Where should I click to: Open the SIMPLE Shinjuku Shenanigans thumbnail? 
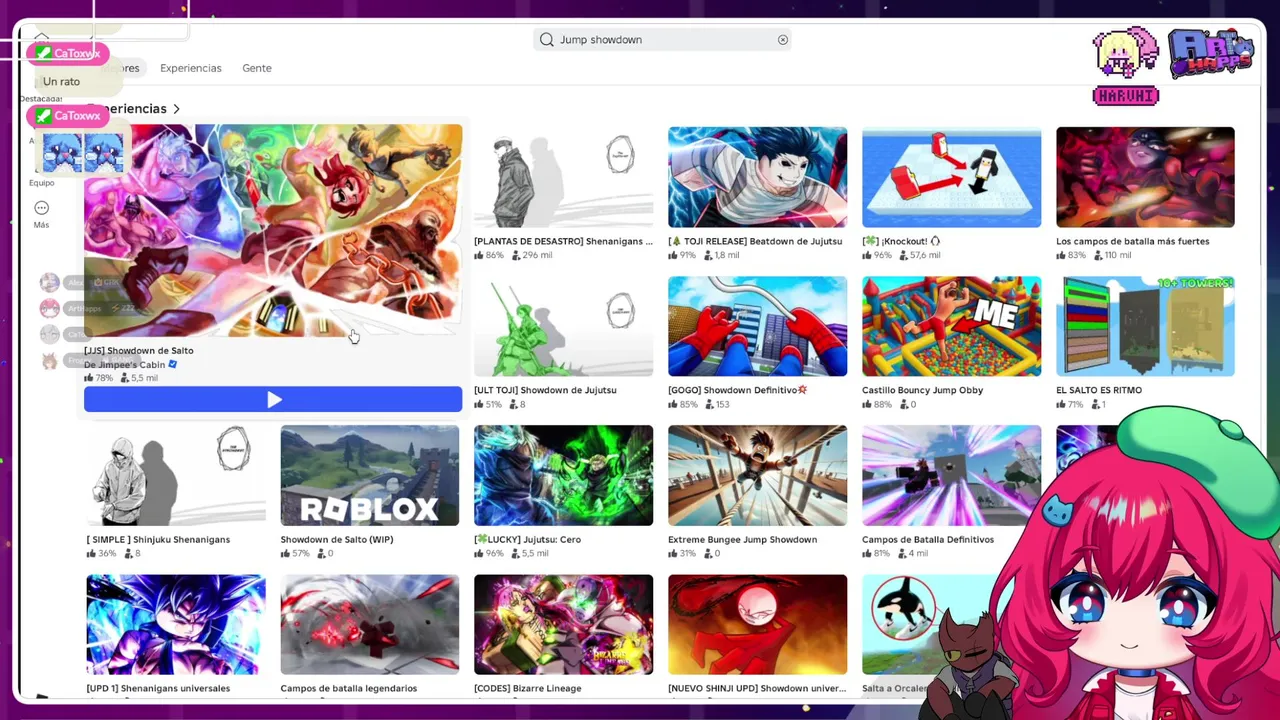[176, 475]
